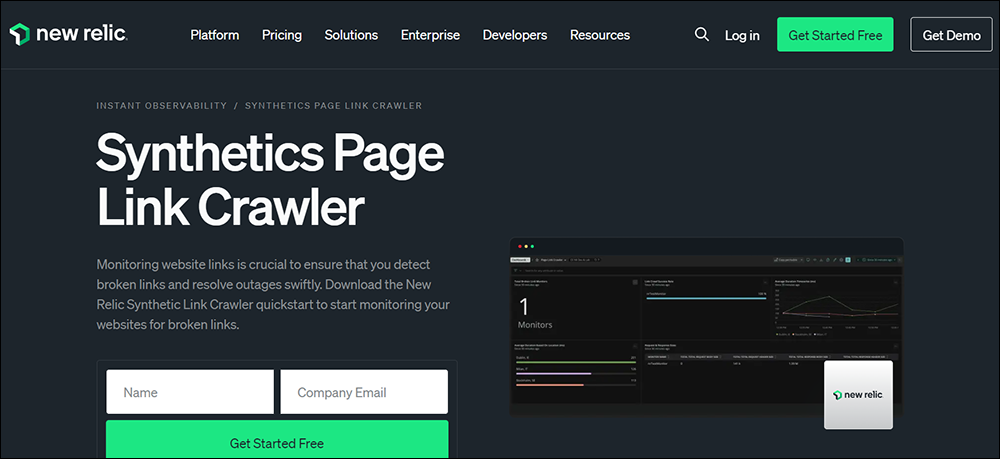Open the Platform menu
Image resolution: width=1000 pixels, height=459 pixels.
(x=215, y=35)
